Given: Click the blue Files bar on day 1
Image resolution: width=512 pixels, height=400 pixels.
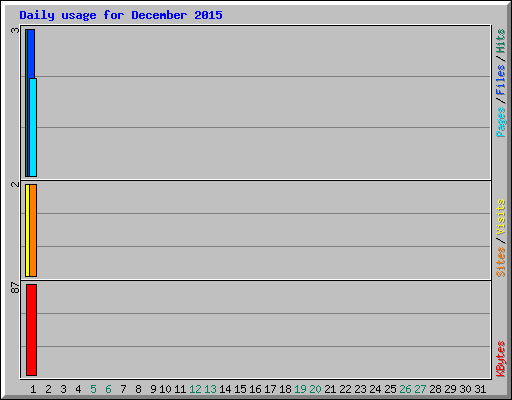Looking at the screenshot, I should [31, 53].
